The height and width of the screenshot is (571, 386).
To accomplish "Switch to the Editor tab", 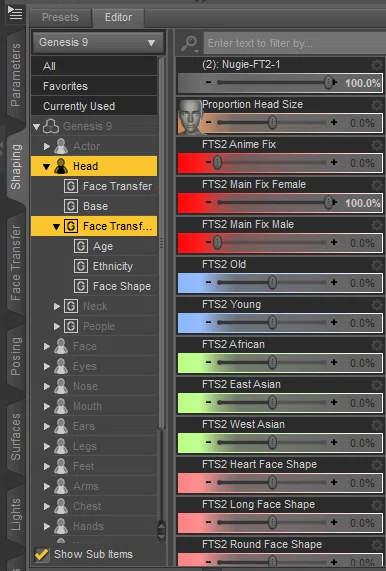I will (x=118, y=17).
